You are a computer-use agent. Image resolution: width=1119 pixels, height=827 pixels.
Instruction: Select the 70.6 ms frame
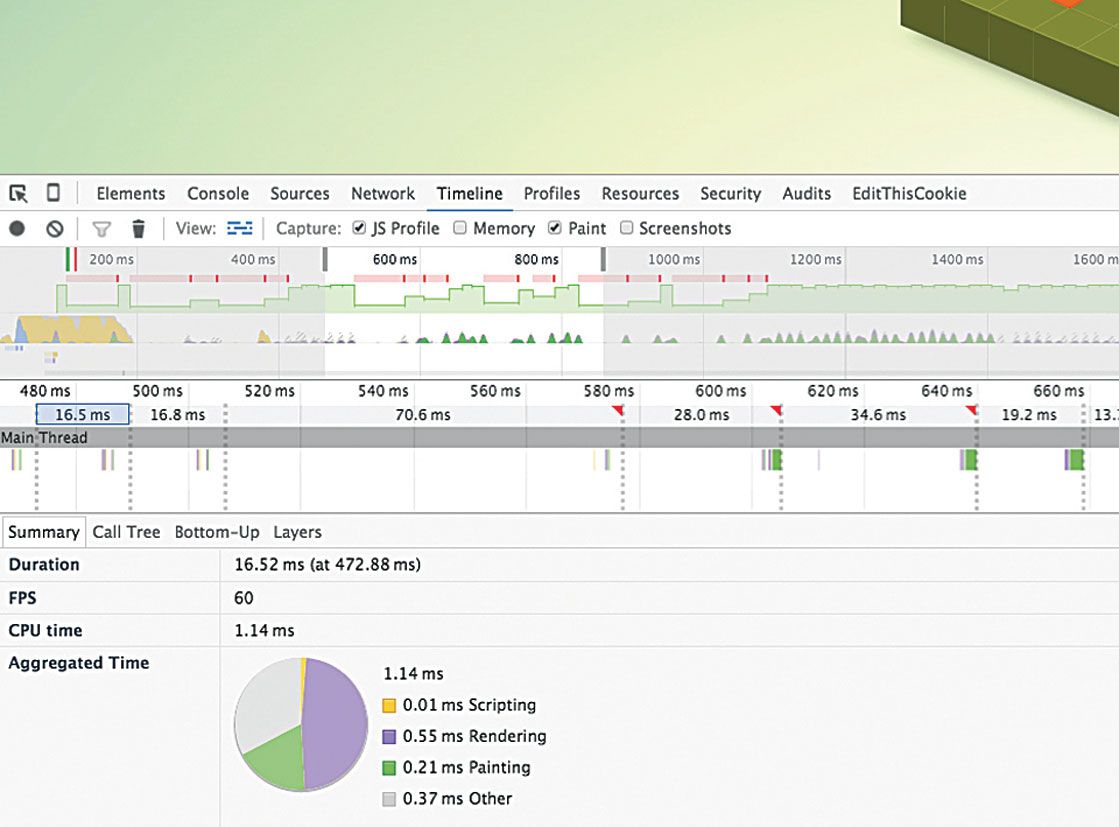423,415
